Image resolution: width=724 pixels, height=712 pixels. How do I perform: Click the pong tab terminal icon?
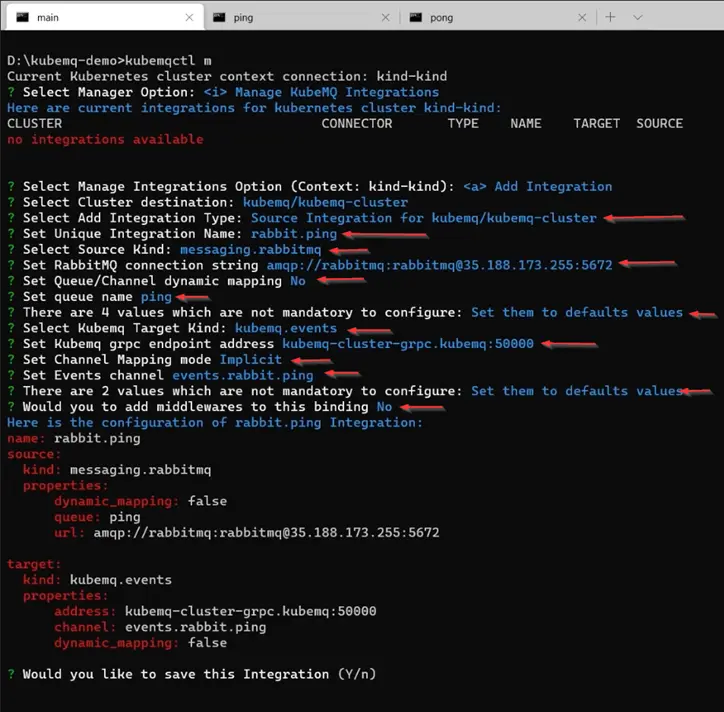(416, 18)
